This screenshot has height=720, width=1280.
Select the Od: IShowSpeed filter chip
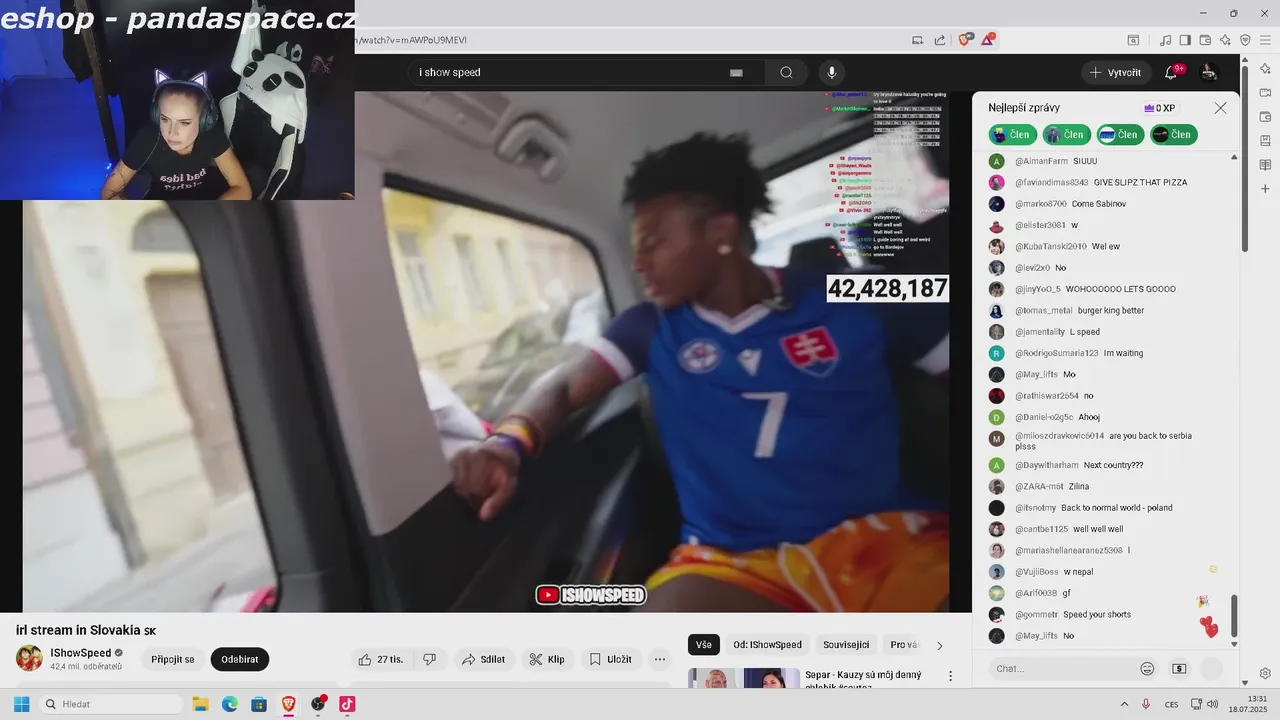pyautogui.click(x=767, y=645)
